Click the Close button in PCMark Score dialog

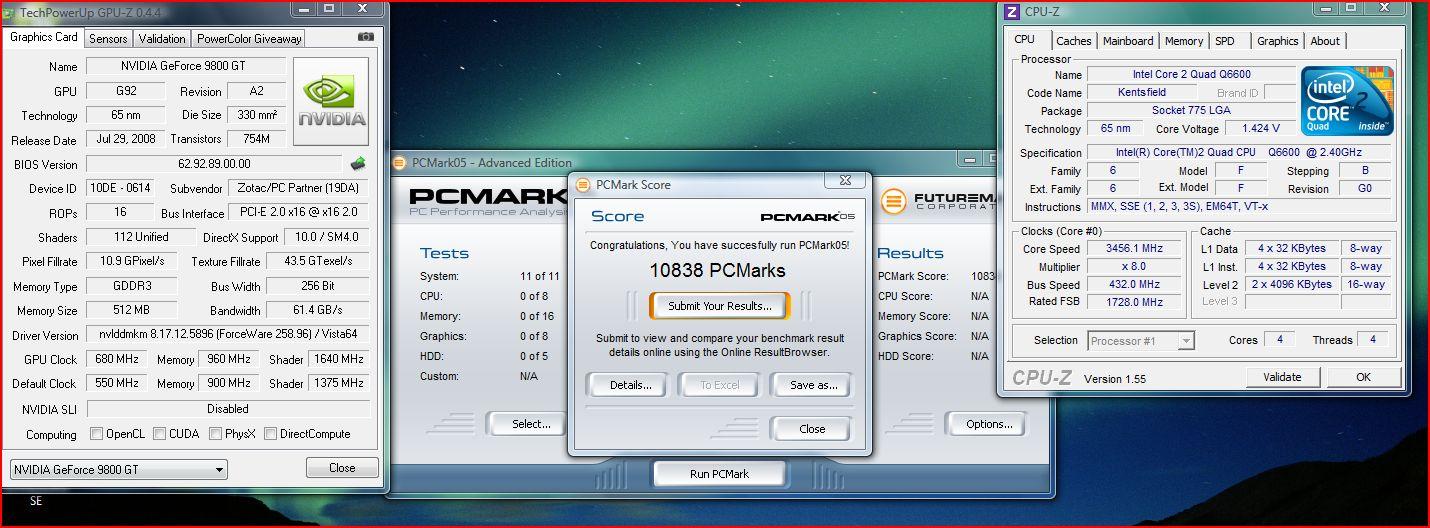(811, 429)
